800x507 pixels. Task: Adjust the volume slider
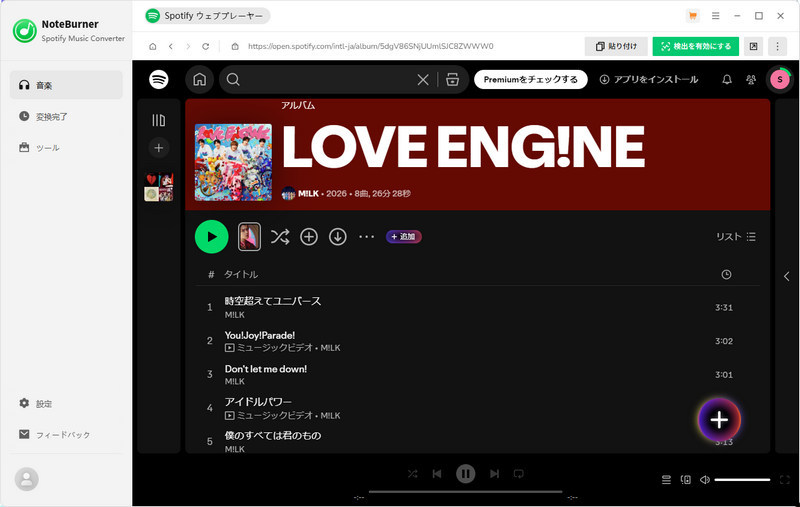coord(742,479)
